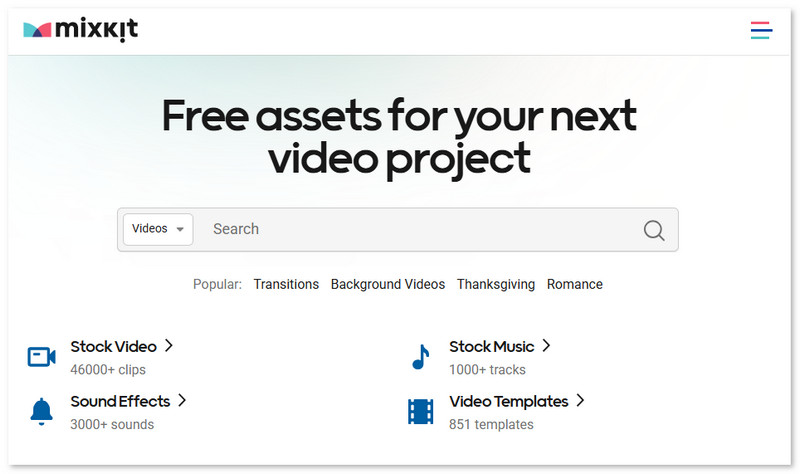
Task: Open the hamburger menu
Action: coord(761,30)
